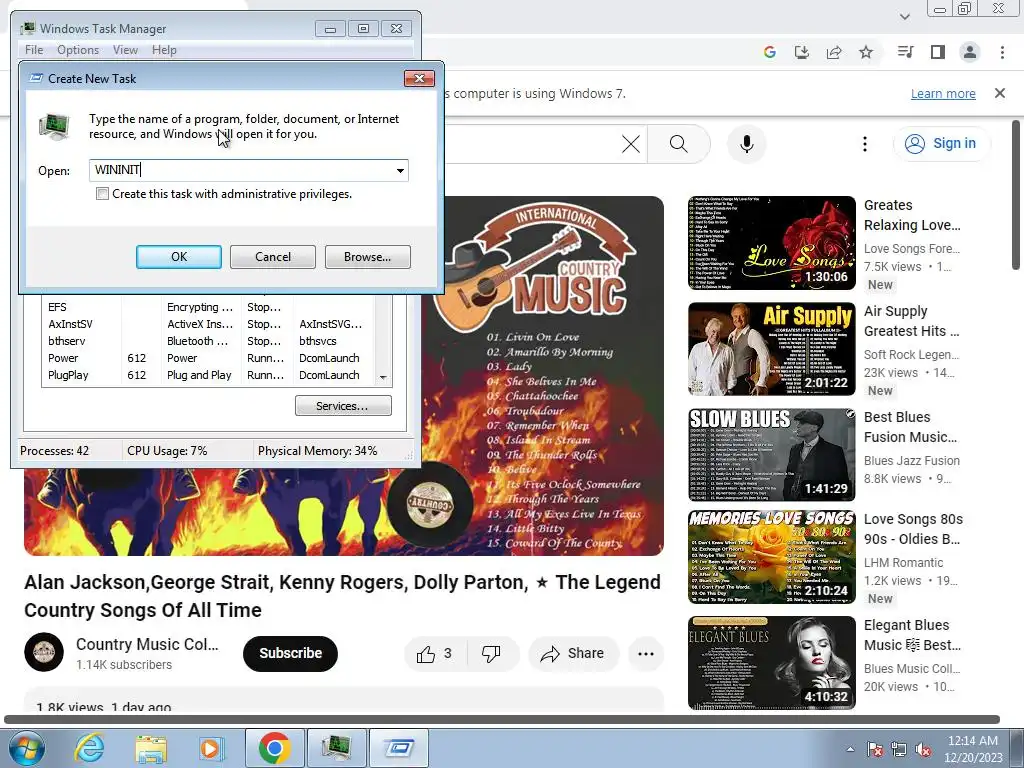Open Chrome three-dot menu

tap(1002, 52)
